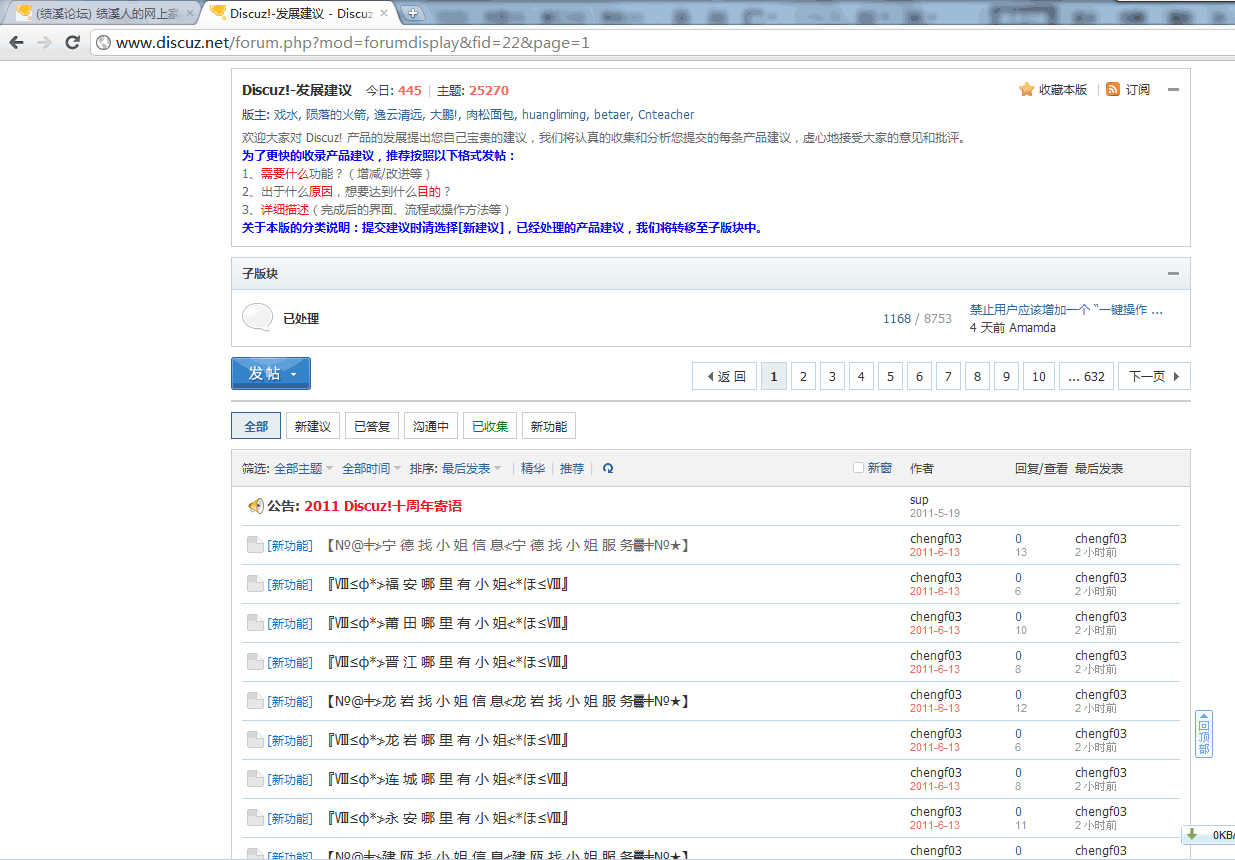Select the 全部 category tab
Screen dimensions: 1235x860
pyautogui.click(x=256, y=426)
